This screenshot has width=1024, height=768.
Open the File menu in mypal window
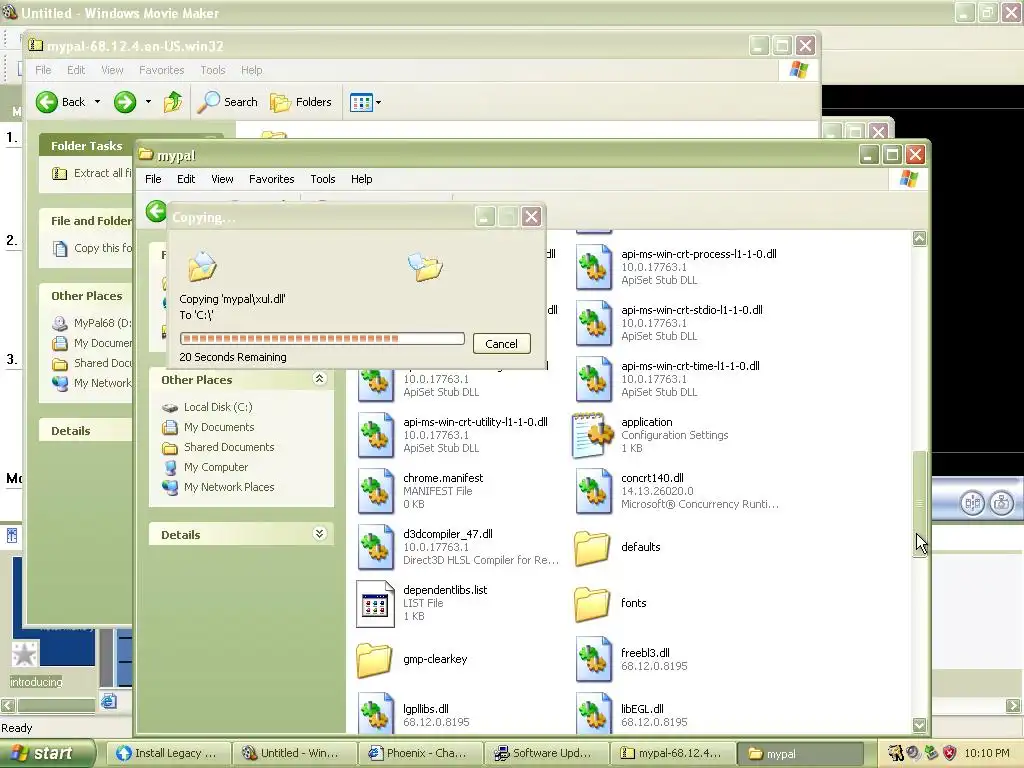[x=153, y=179]
